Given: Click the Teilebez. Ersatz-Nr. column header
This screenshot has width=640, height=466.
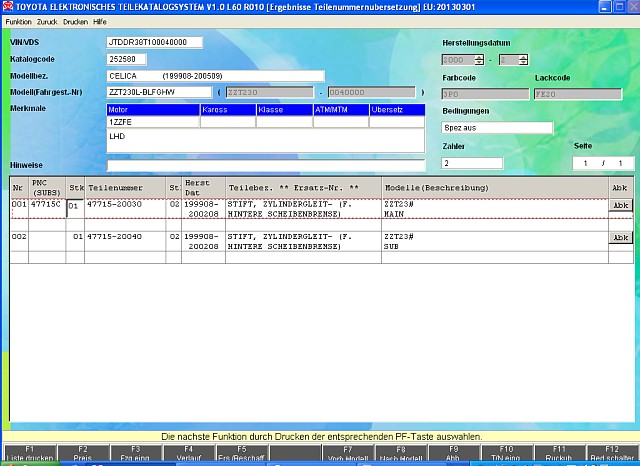Looking at the screenshot, I should tap(303, 188).
